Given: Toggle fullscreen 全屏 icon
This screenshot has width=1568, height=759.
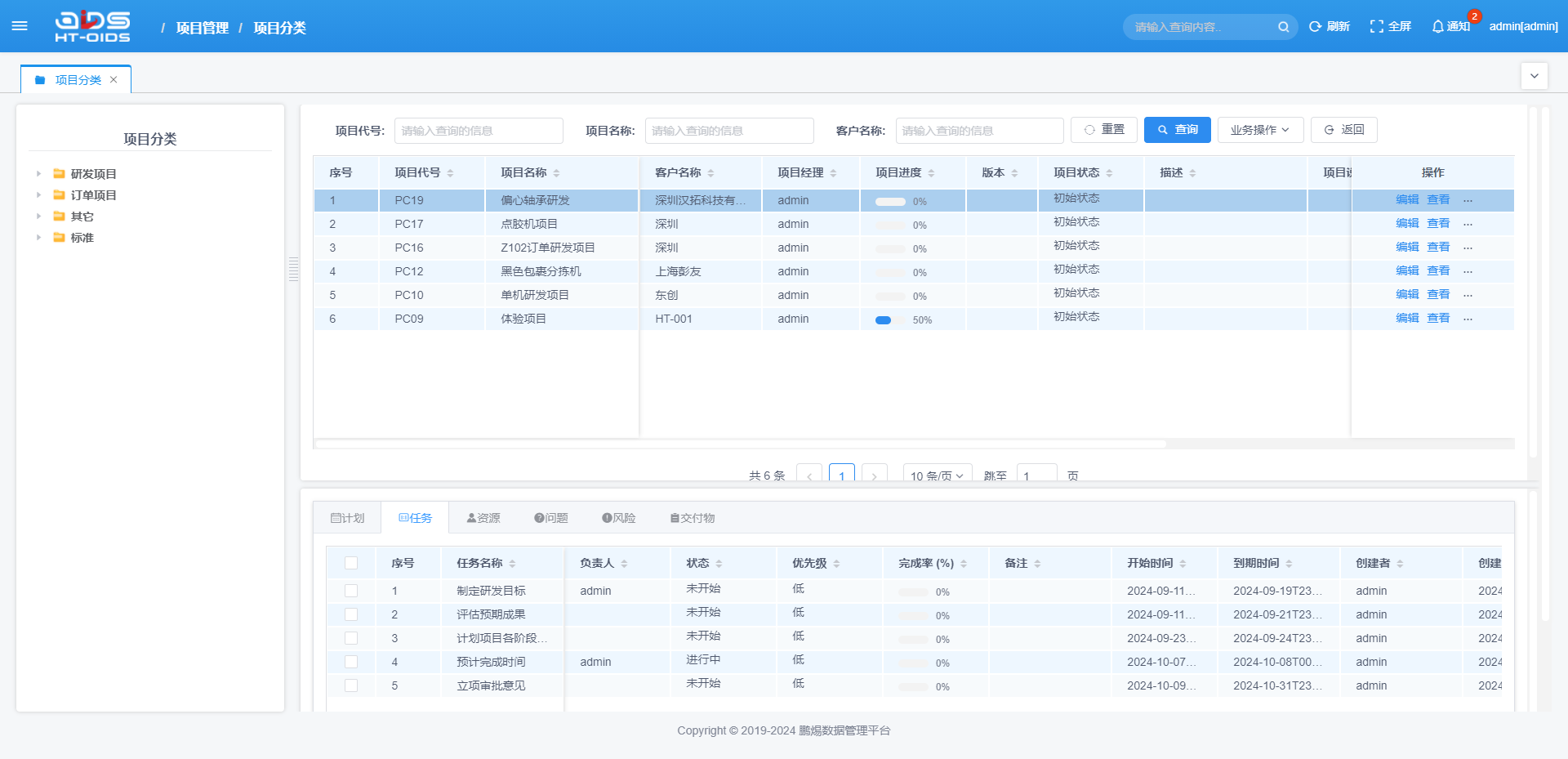Looking at the screenshot, I should point(1377,26).
